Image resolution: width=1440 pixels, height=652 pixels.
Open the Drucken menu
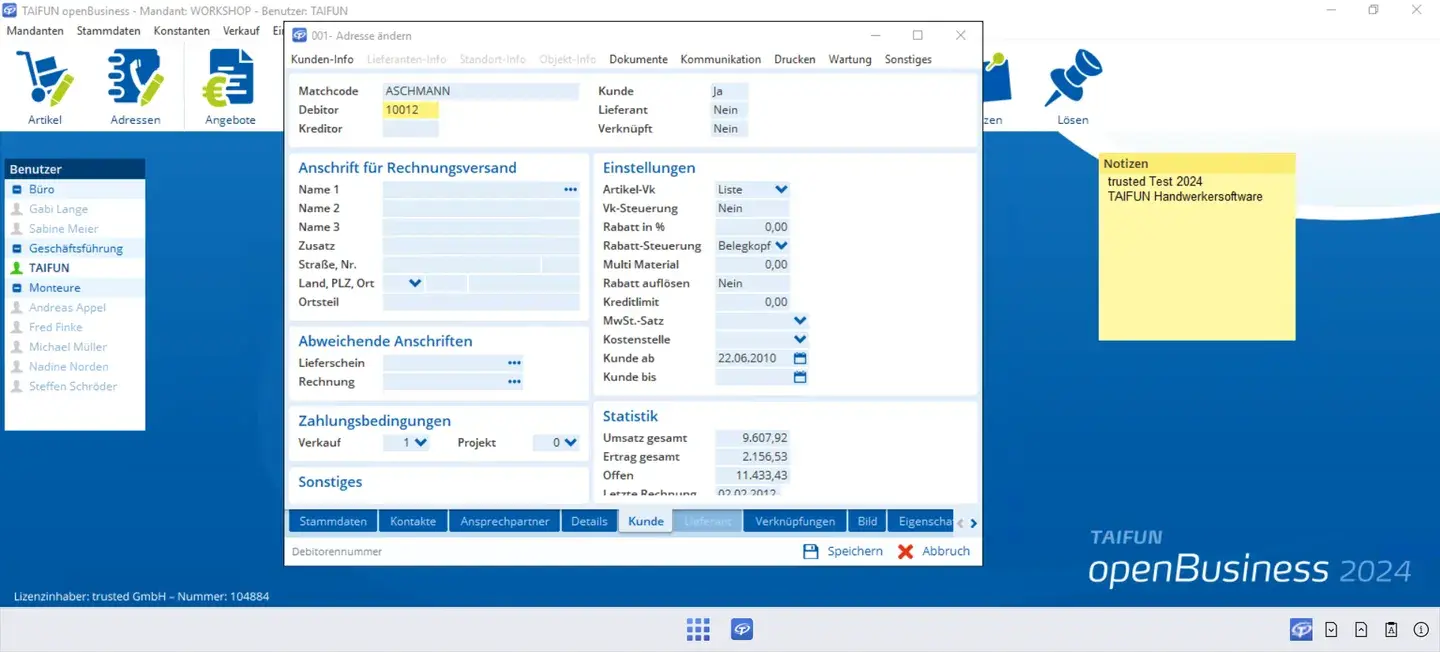tap(795, 60)
